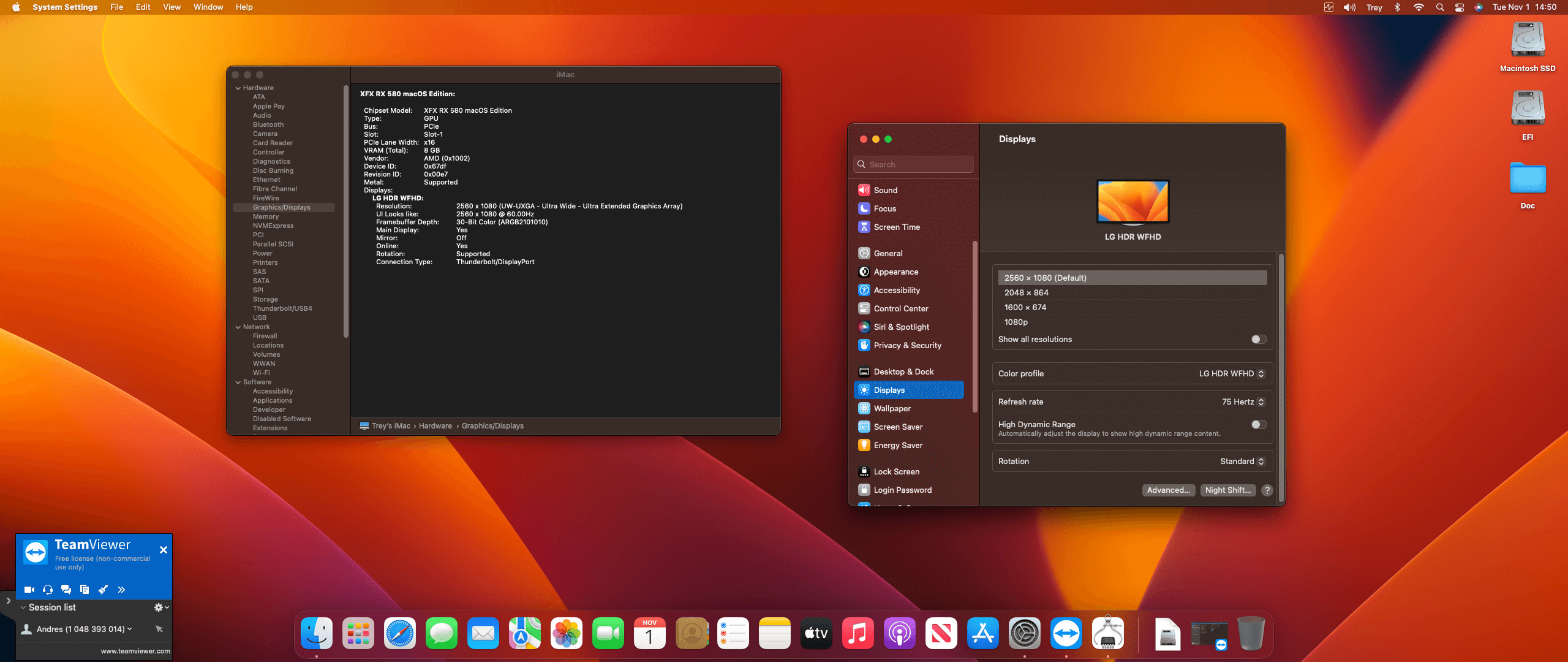
Task: Open the TeamViewer chat icon
Action: (x=66, y=590)
